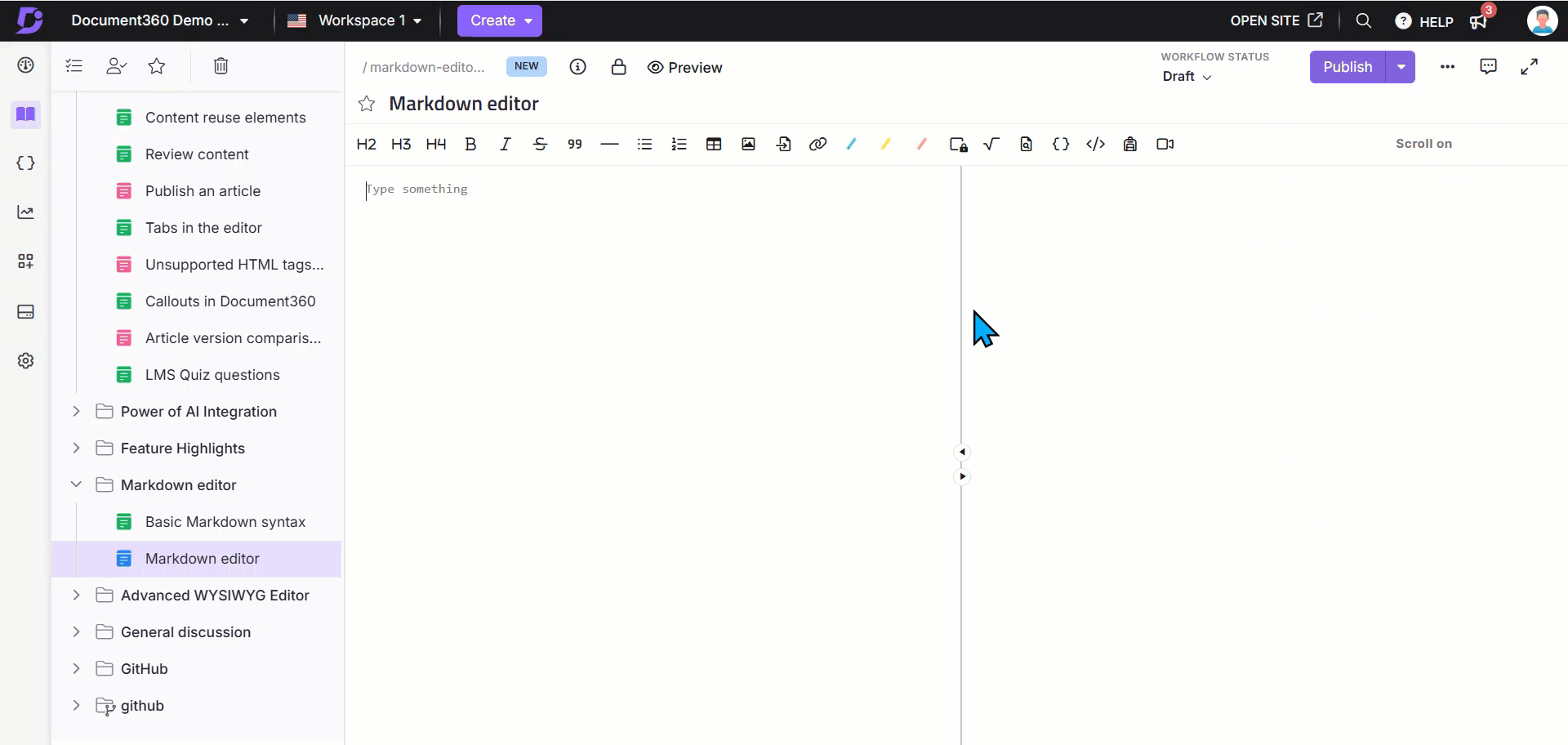Expand the Feature Highlights folder

pyautogui.click(x=76, y=448)
